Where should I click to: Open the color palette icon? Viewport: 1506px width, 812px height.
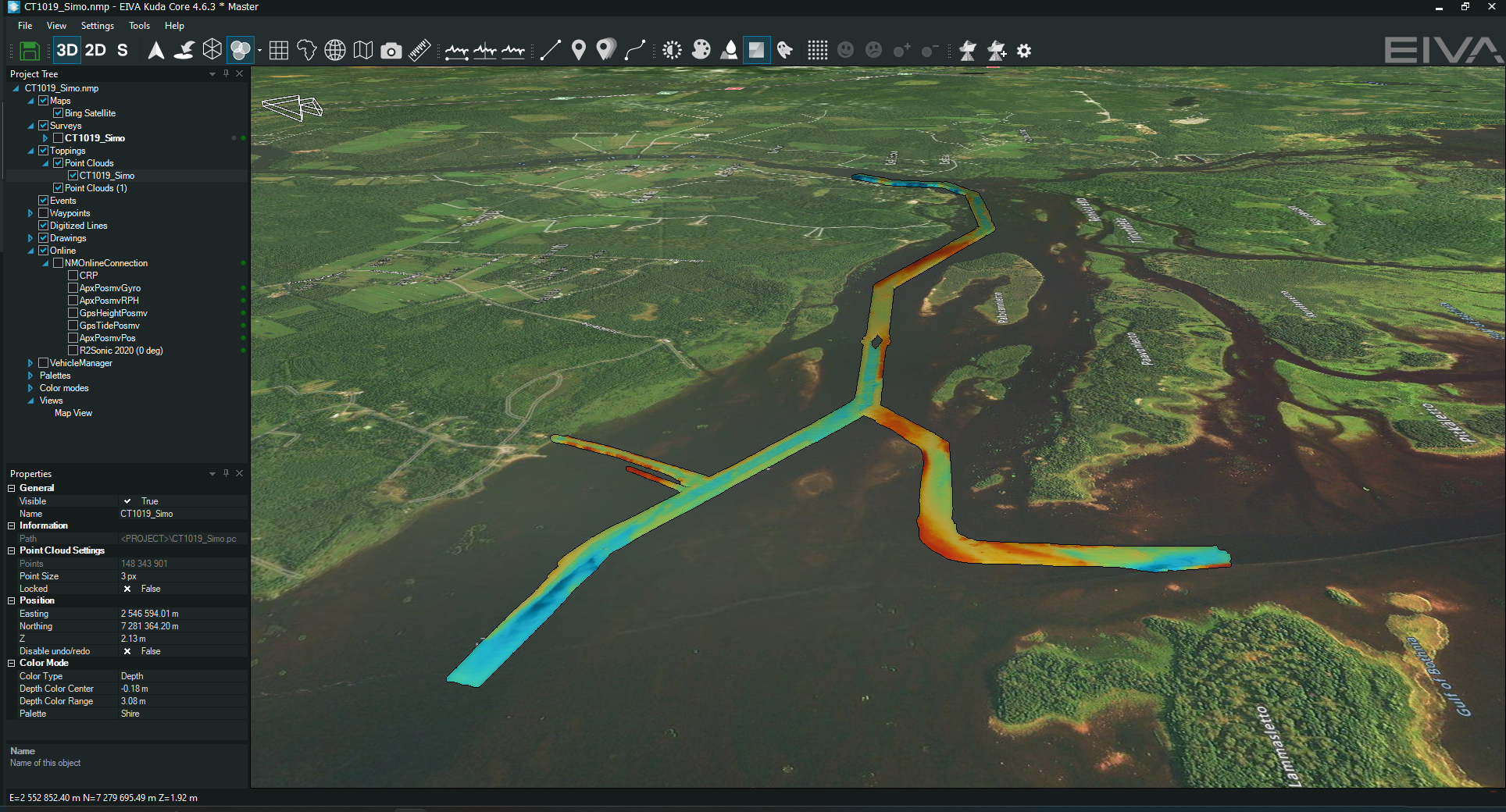(701, 51)
